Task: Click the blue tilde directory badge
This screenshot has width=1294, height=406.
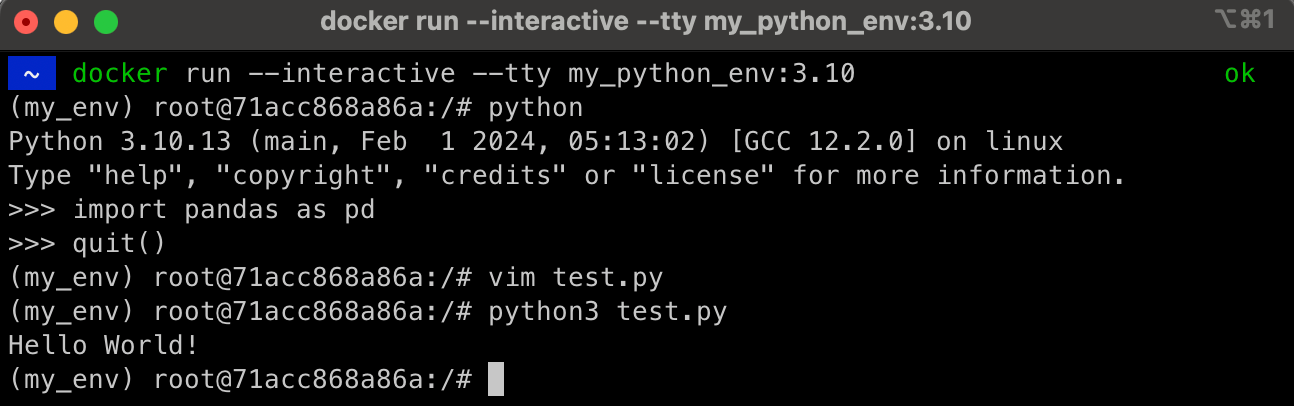Action: [31, 73]
